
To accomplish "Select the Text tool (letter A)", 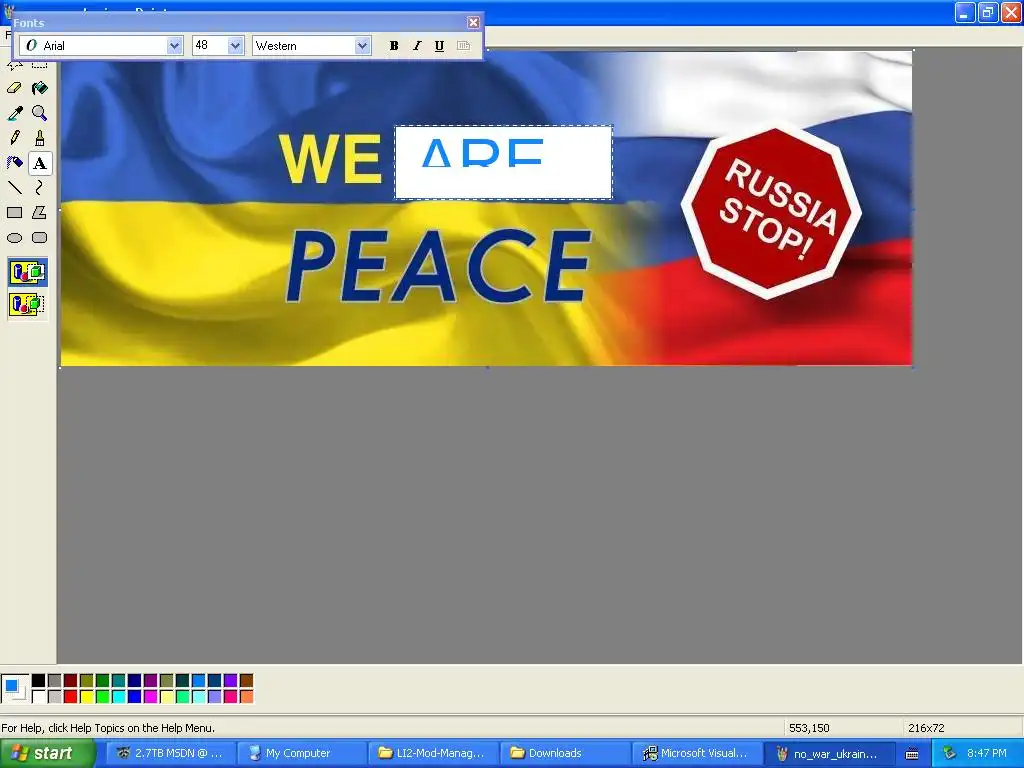I will pyautogui.click(x=40, y=163).
